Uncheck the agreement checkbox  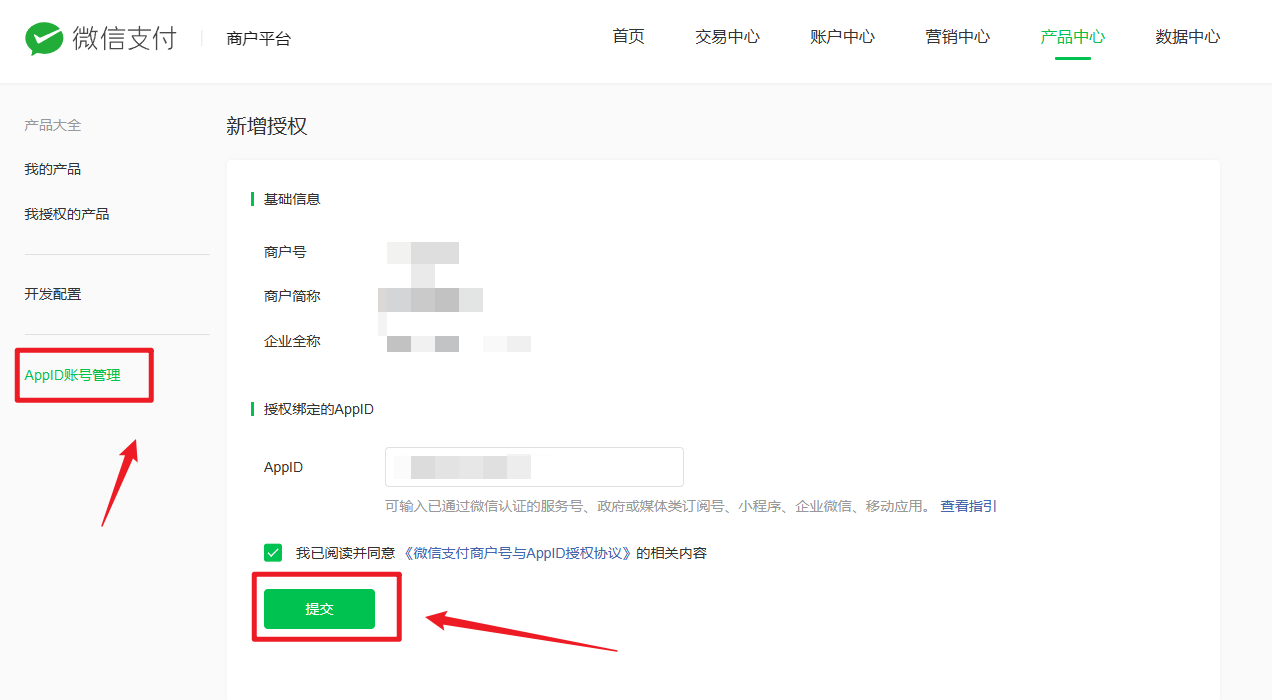(x=273, y=552)
